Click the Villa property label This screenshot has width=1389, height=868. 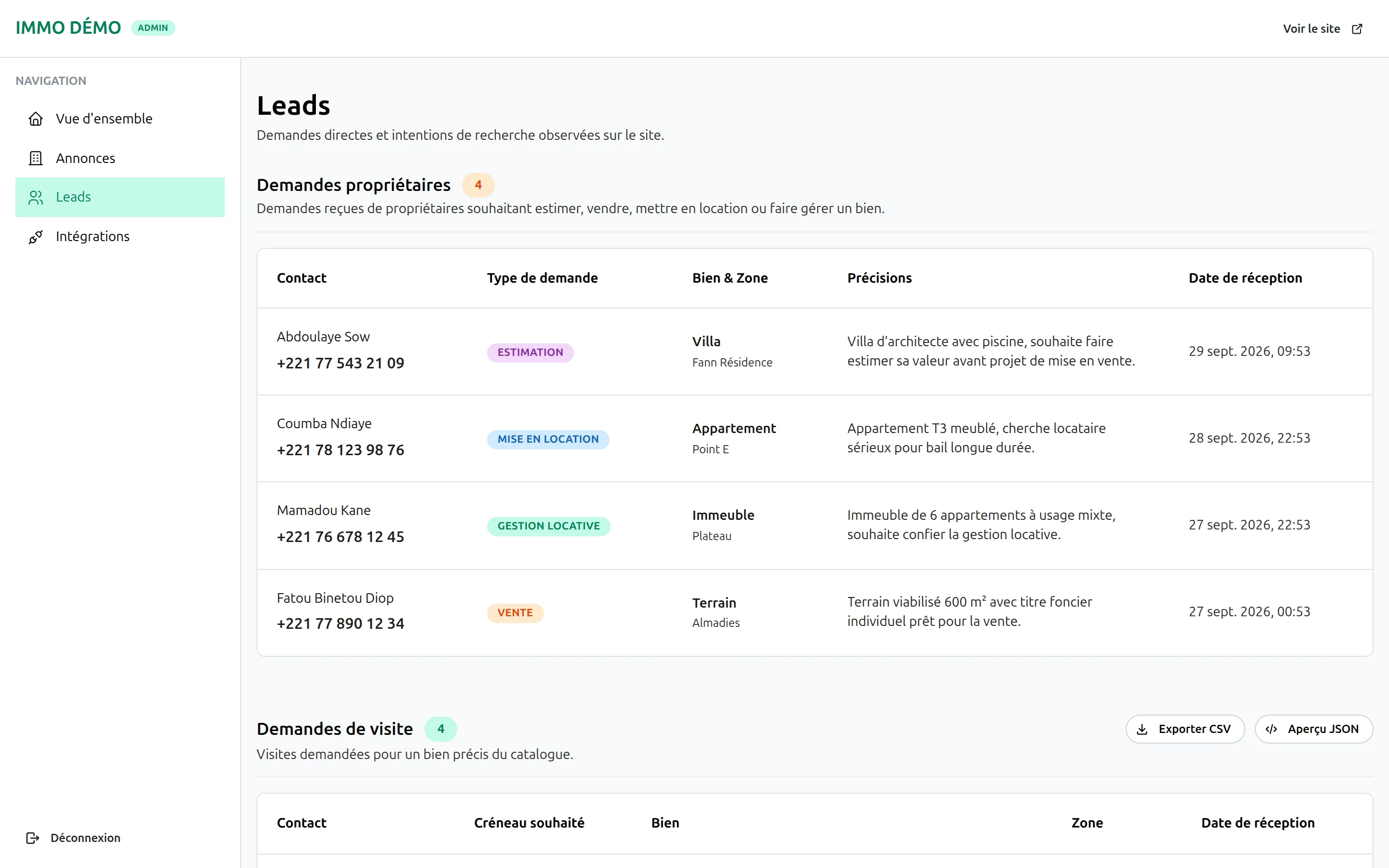click(706, 341)
